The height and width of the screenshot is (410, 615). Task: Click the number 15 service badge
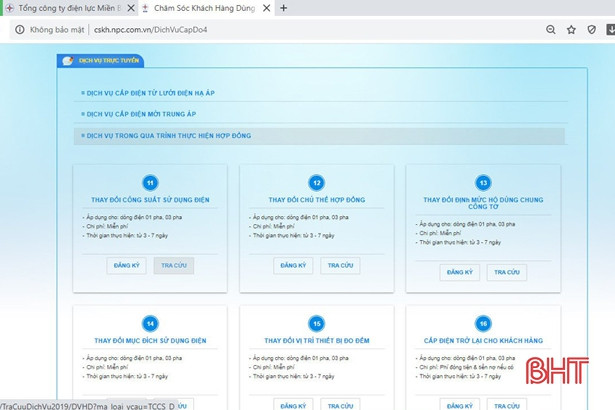tap(316, 324)
